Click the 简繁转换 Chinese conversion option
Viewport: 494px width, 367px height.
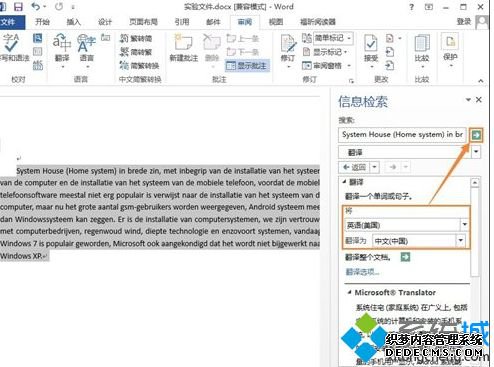click(139, 66)
